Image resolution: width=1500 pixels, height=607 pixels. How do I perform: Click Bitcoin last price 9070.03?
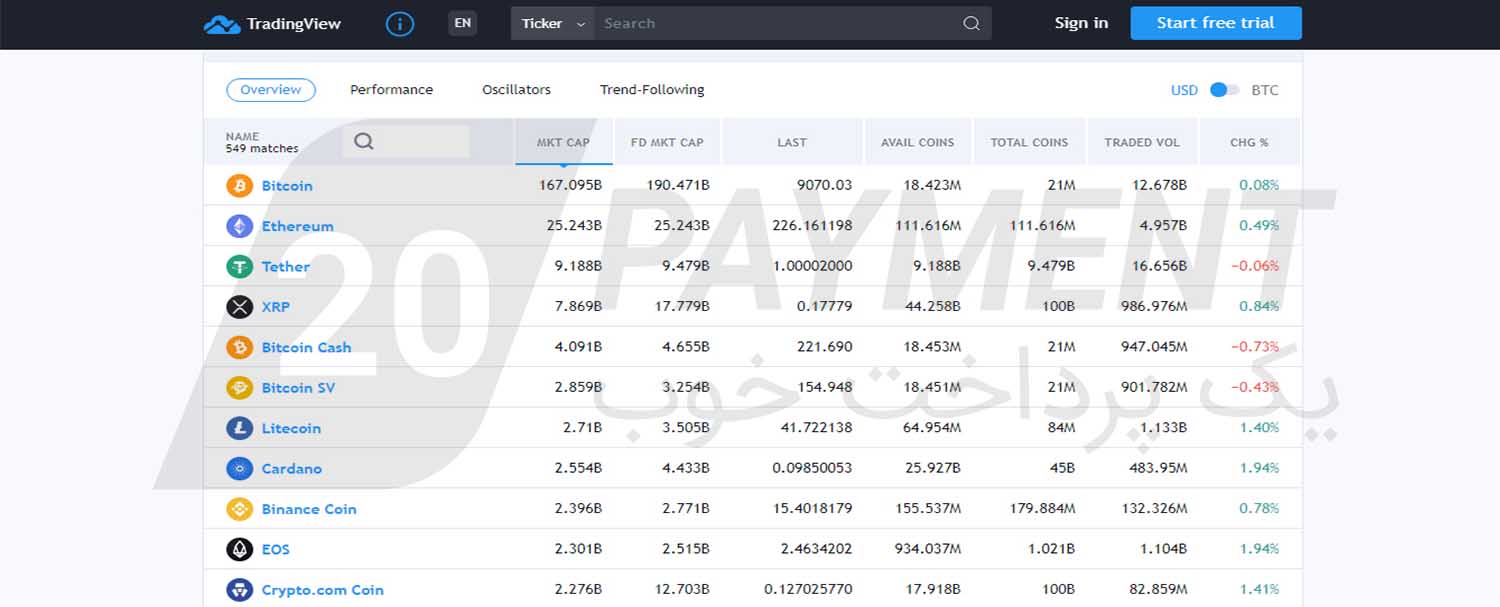tap(824, 185)
